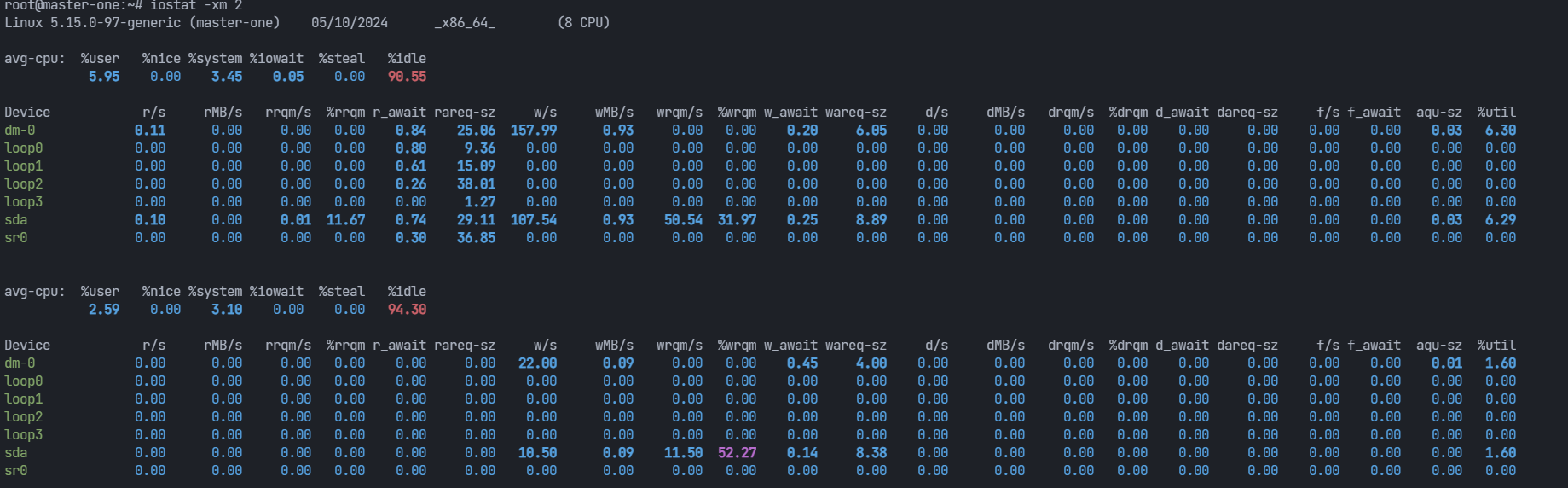Click the loop2 rareq-sz value 38.01
The image size is (1568, 488).
pos(476,184)
